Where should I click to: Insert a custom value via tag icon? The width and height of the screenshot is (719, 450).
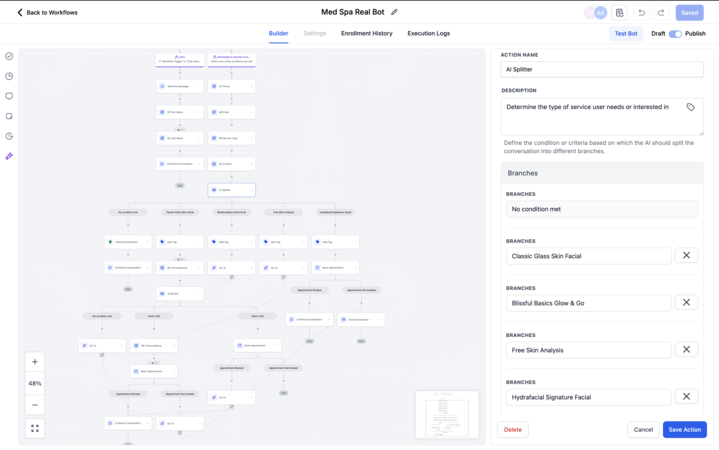click(690, 107)
